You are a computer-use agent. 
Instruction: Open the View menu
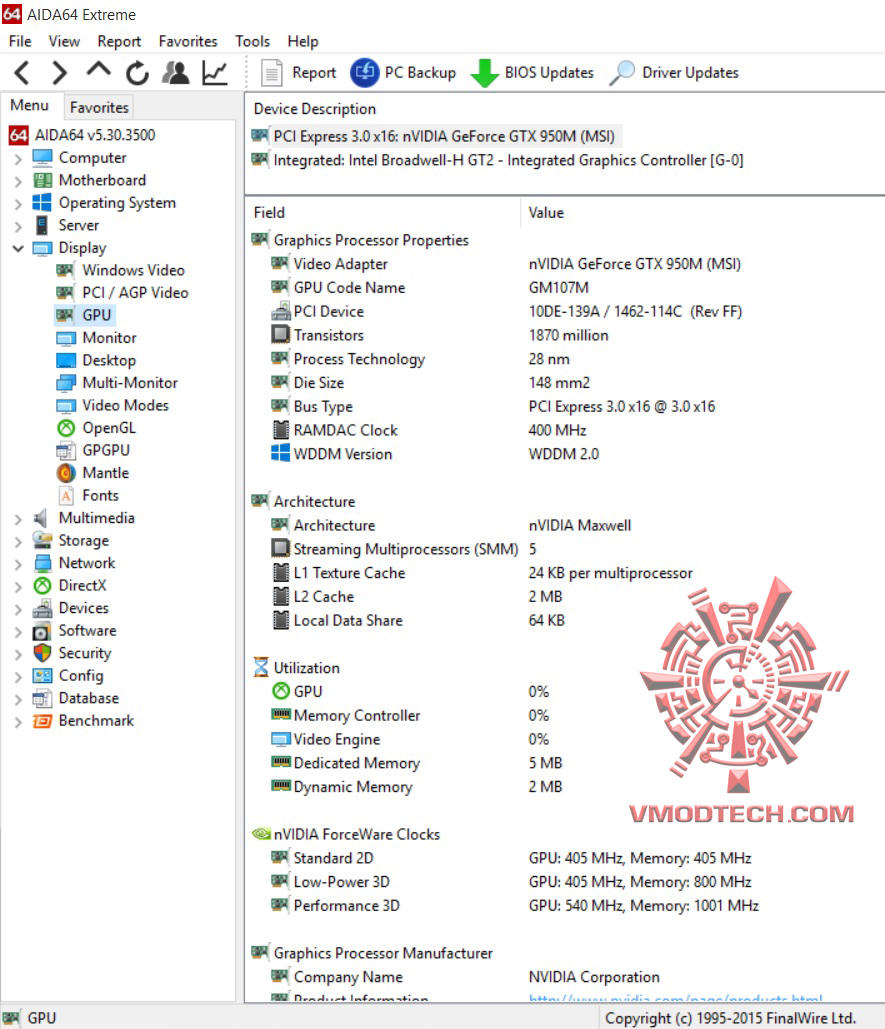64,41
